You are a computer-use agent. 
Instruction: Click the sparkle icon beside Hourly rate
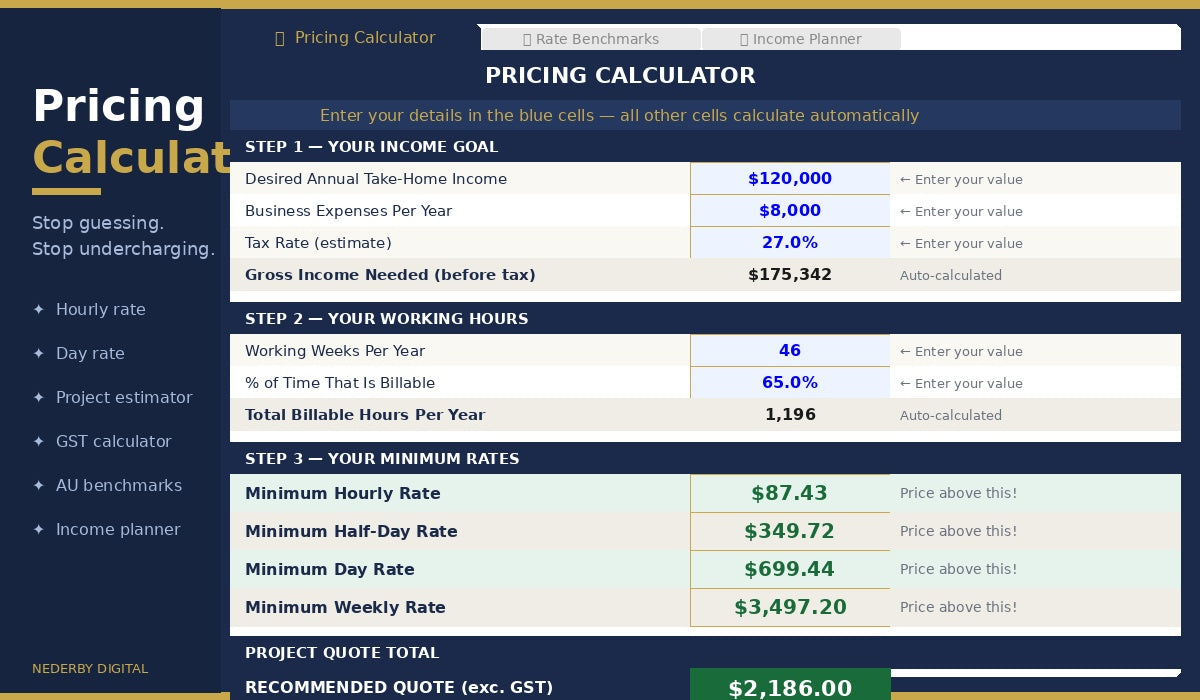click(x=38, y=310)
